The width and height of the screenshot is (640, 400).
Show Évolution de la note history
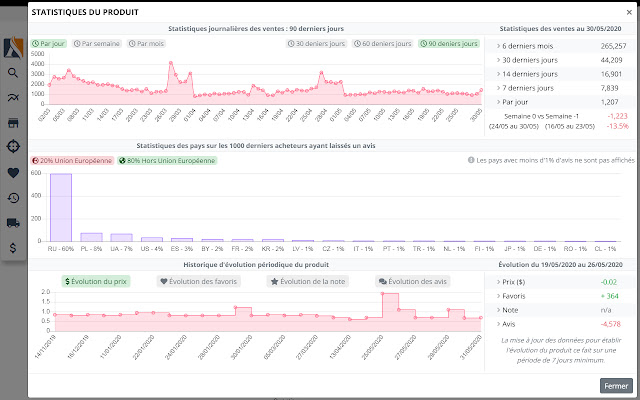307,282
